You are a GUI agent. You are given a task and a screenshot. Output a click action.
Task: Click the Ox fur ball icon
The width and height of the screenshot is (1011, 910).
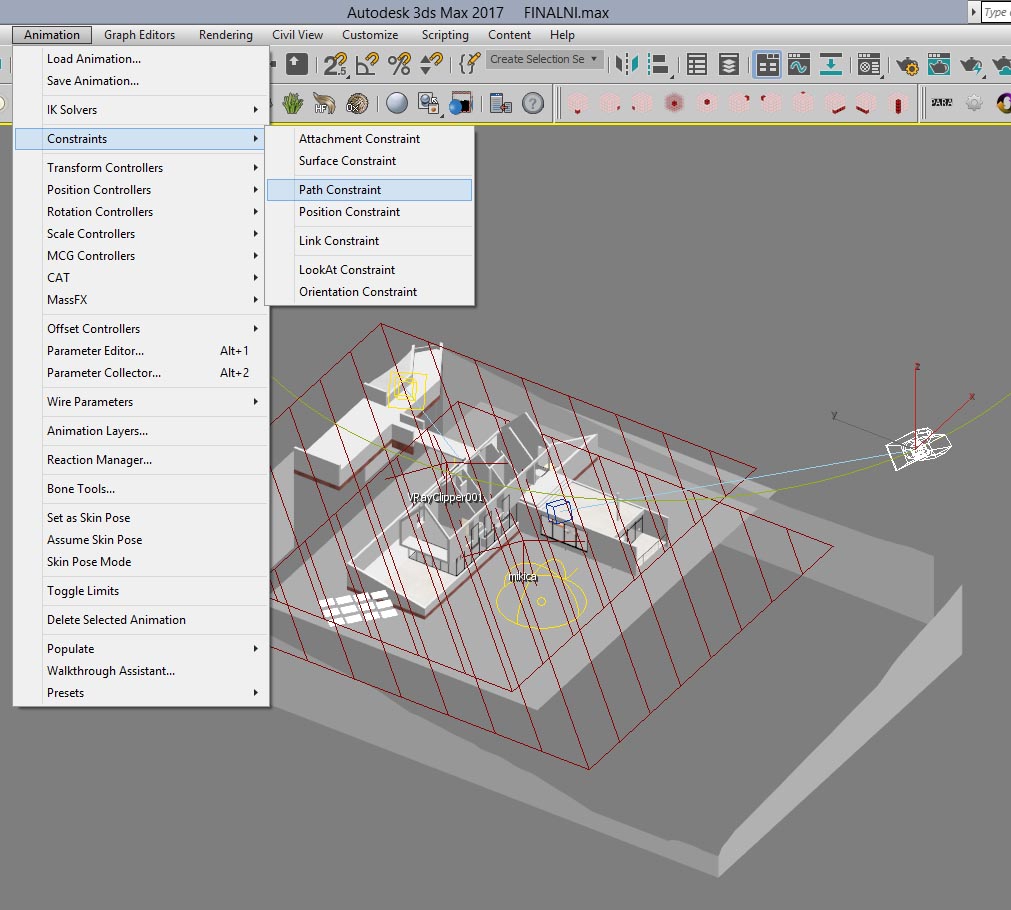point(357,103)
